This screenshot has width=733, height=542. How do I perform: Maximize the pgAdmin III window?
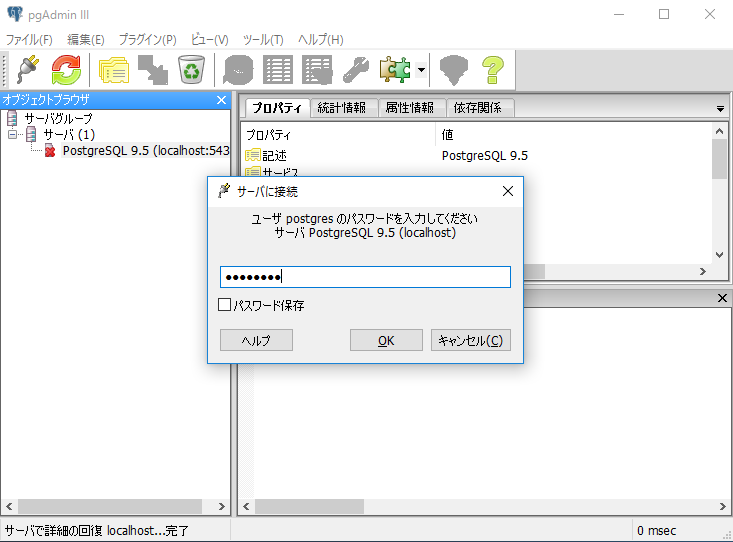pyautogui.click(x=664, y=14)
